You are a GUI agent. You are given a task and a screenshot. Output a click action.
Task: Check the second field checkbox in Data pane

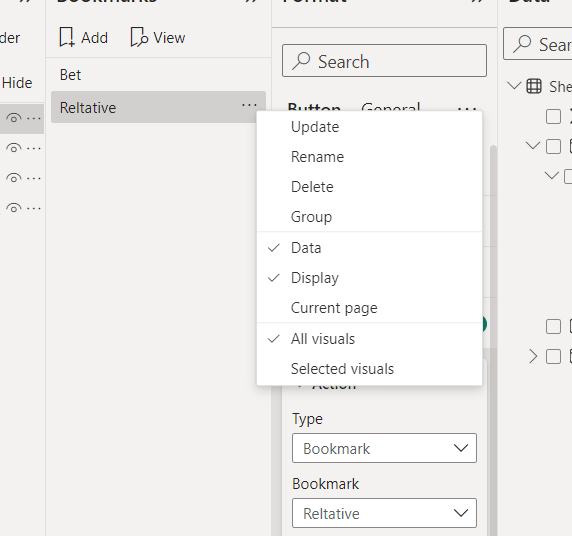pos(553,146)
